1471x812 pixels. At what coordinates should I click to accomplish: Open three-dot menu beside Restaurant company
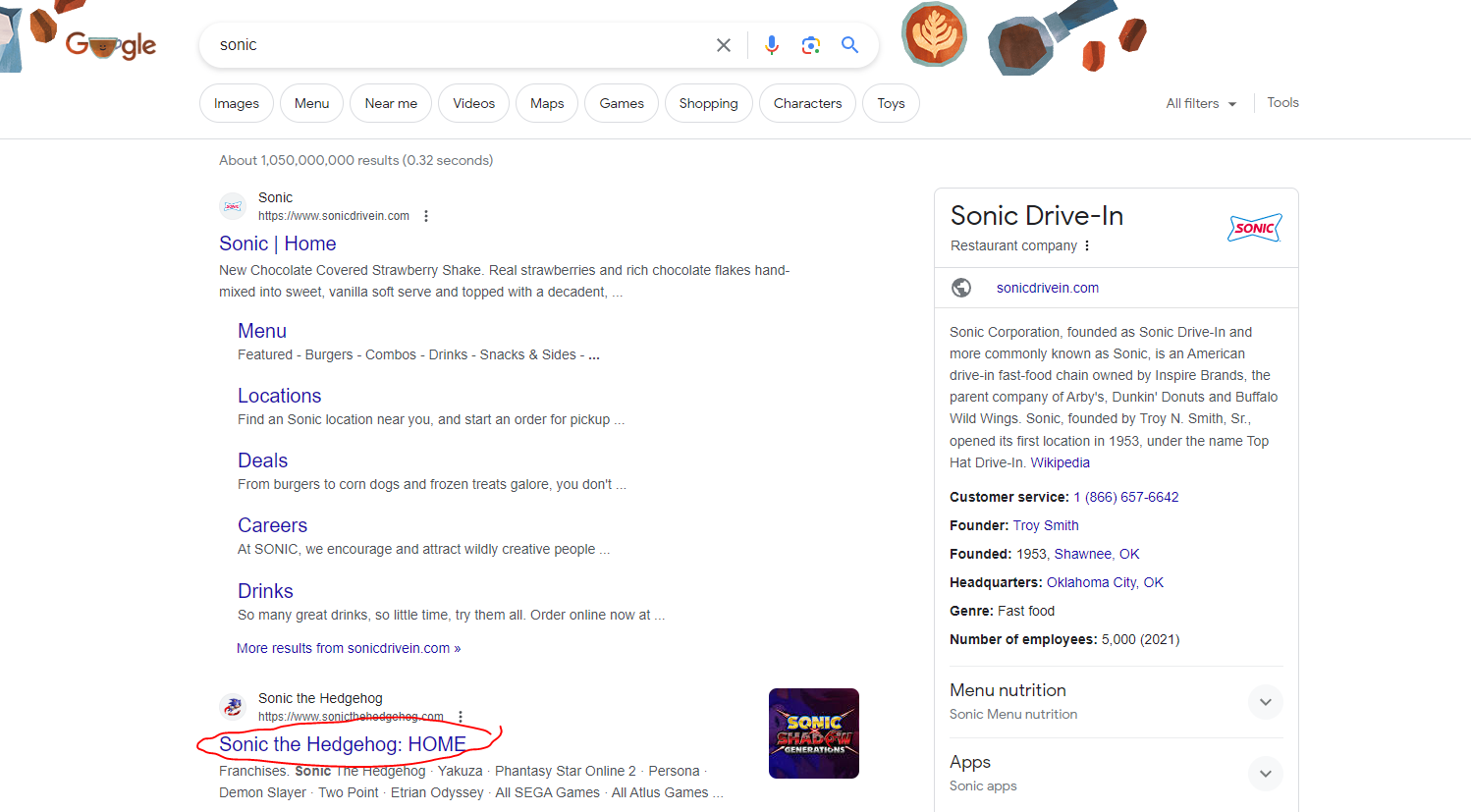1087,245
